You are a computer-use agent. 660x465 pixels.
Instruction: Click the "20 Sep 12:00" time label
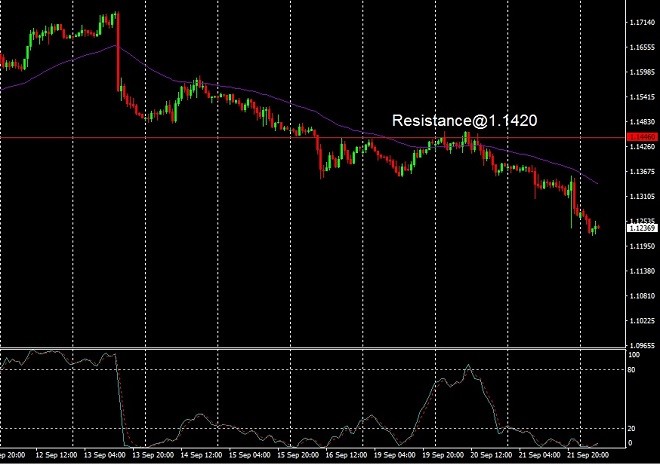(491, 455)
